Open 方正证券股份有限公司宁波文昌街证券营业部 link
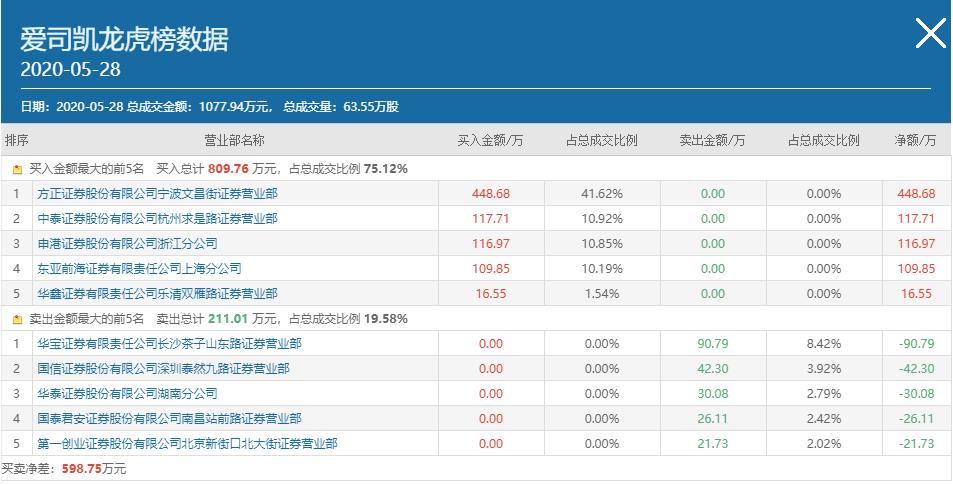 [x=157, y=194]
